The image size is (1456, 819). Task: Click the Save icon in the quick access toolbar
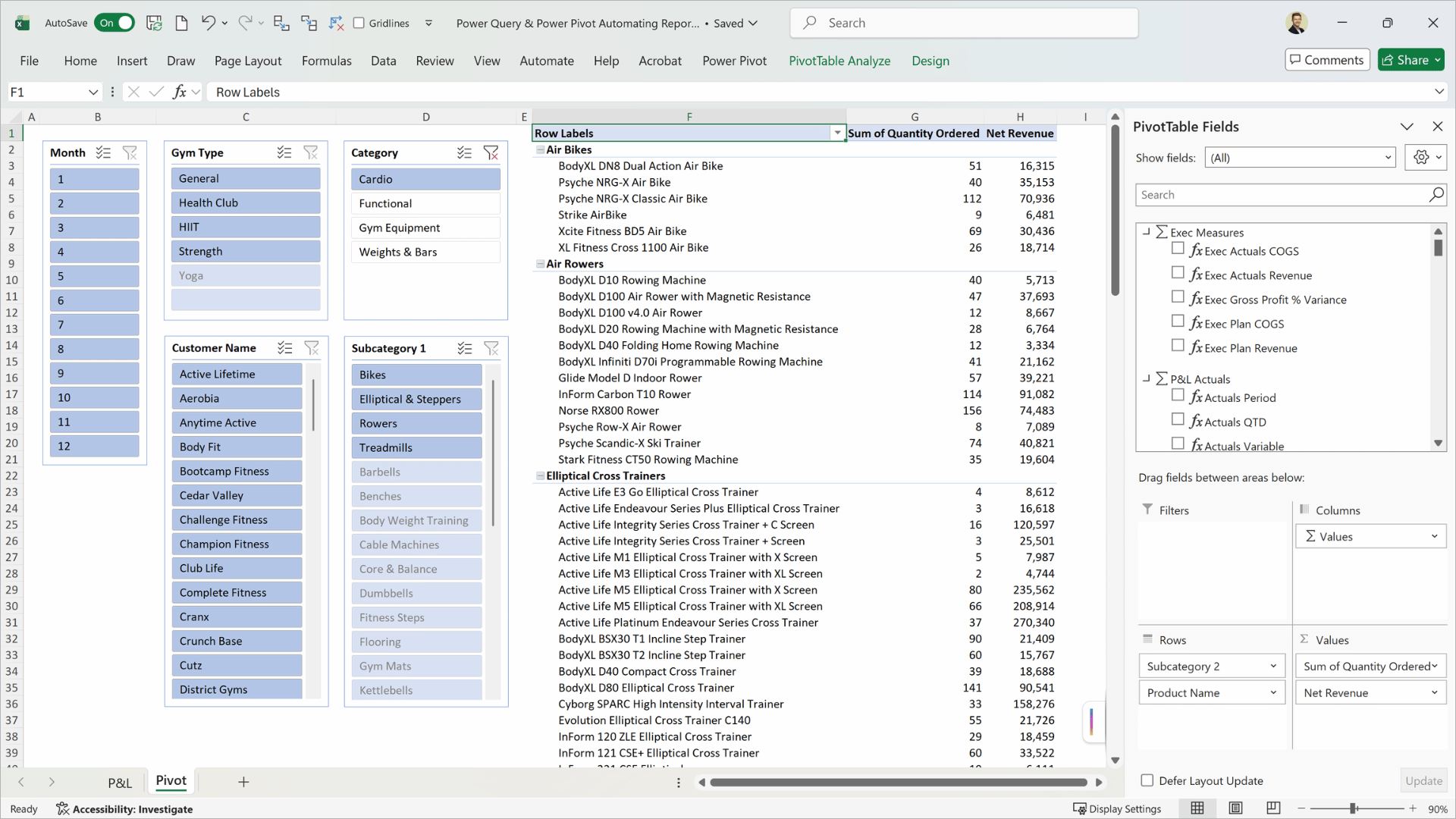pos(154,23)
